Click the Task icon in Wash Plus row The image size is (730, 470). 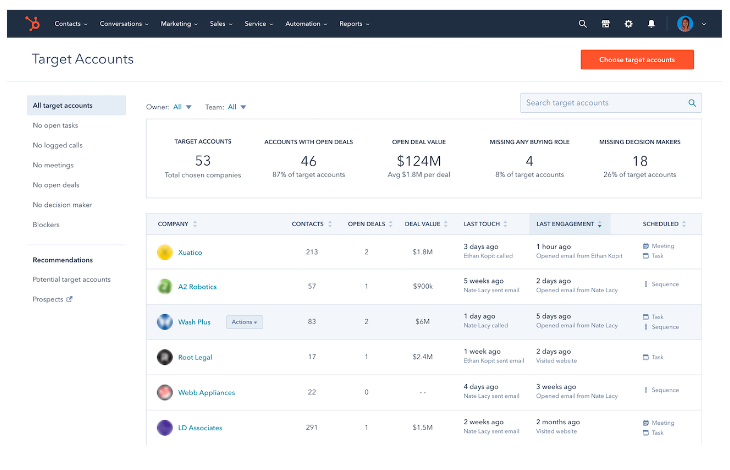coord(646,317)
